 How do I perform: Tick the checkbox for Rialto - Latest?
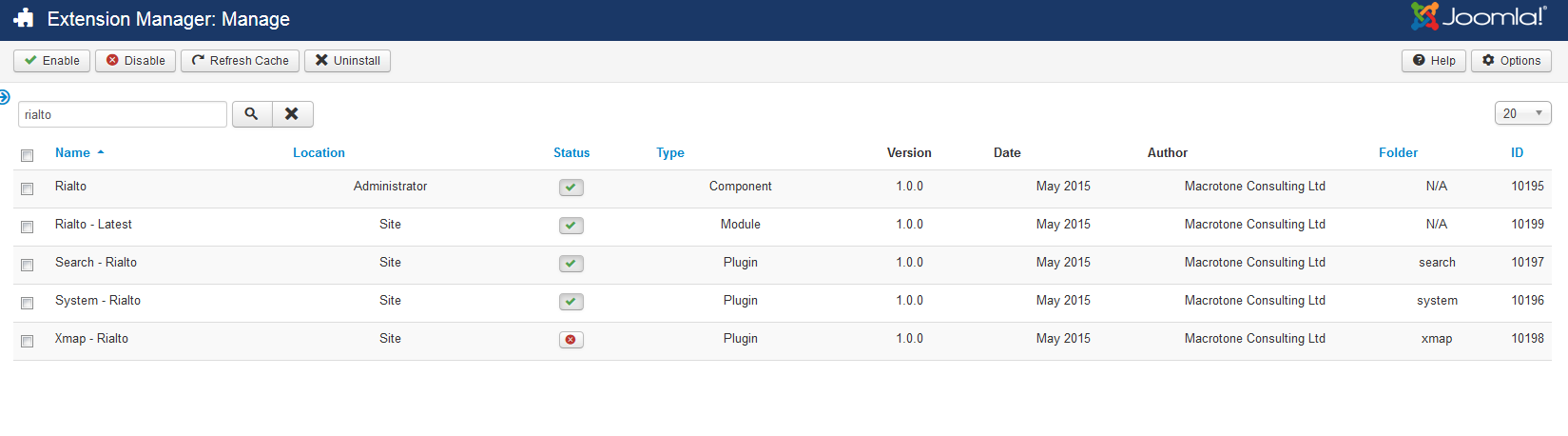tap(27, 227)
